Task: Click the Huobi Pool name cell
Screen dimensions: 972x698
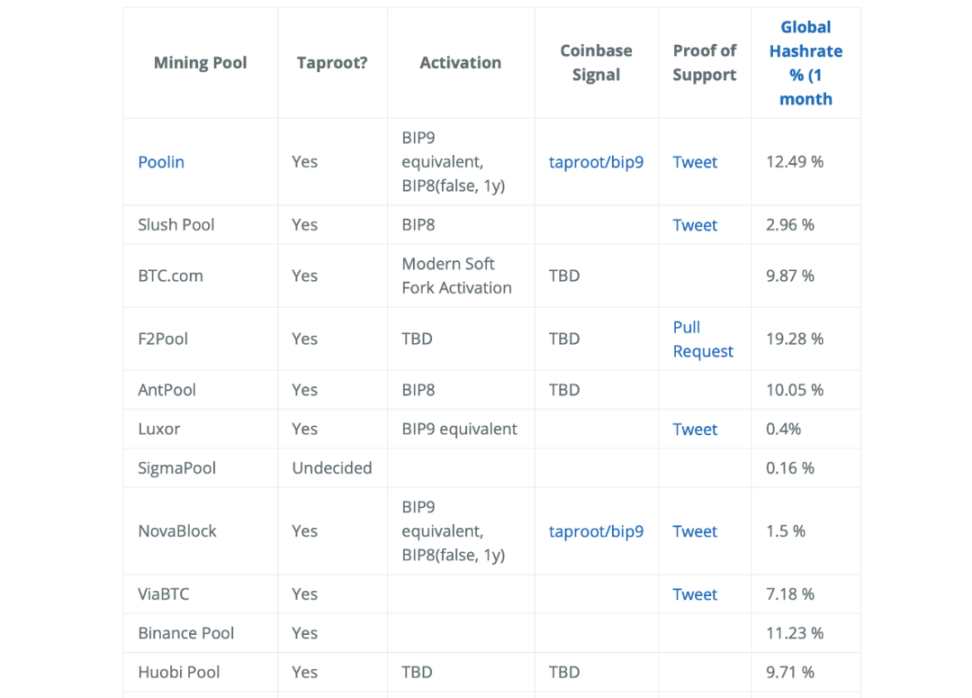Action: coord(179,672)
